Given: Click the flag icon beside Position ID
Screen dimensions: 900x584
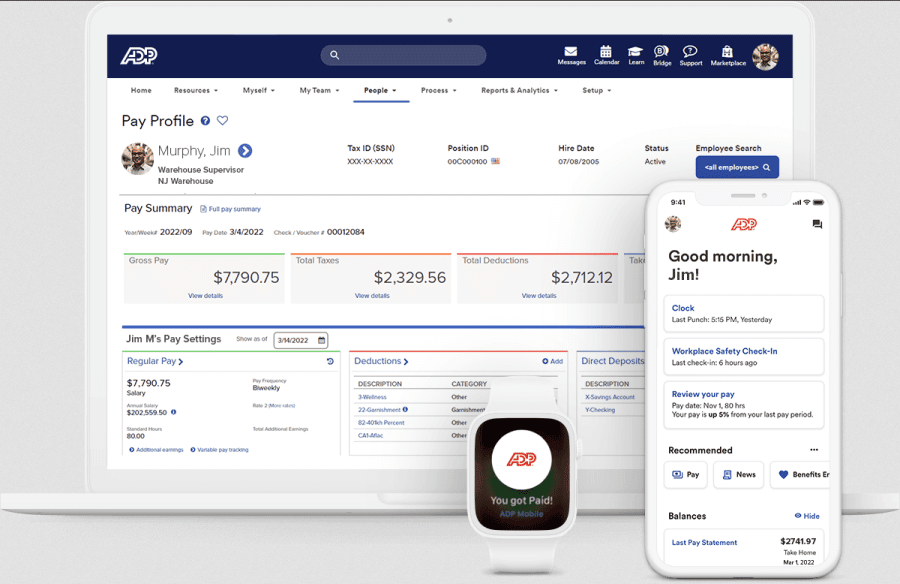Looking at the screenshot, I should (x=495, y=161).
